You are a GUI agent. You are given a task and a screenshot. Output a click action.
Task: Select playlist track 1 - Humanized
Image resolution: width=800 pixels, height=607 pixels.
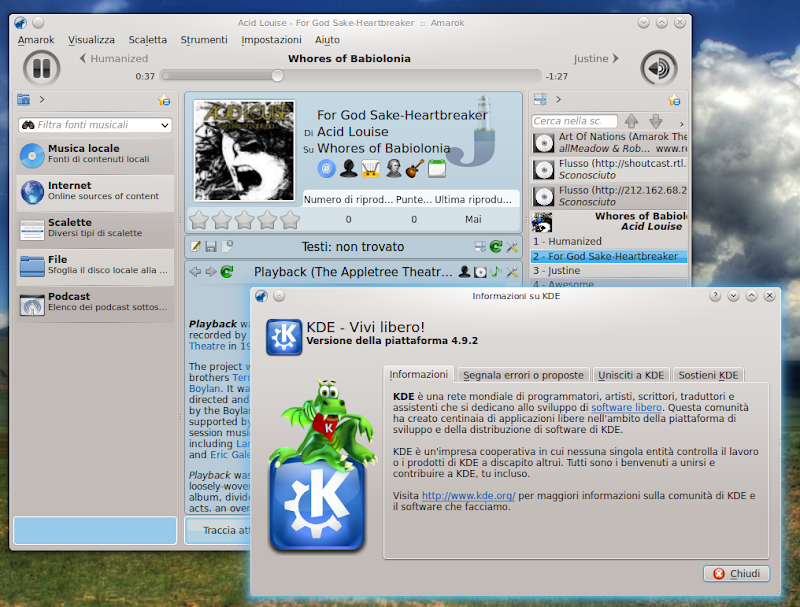(x=609, y=241)
